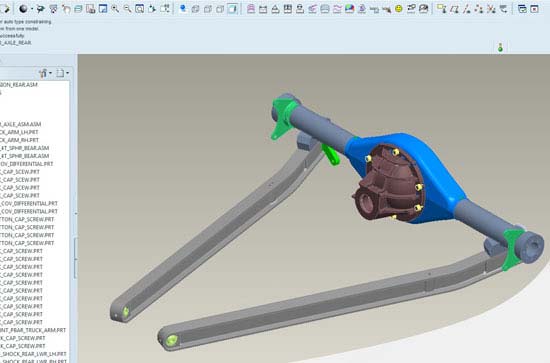The image size is (550, 363).
Task: Select the blue model display icon
Action: point(182,9)
